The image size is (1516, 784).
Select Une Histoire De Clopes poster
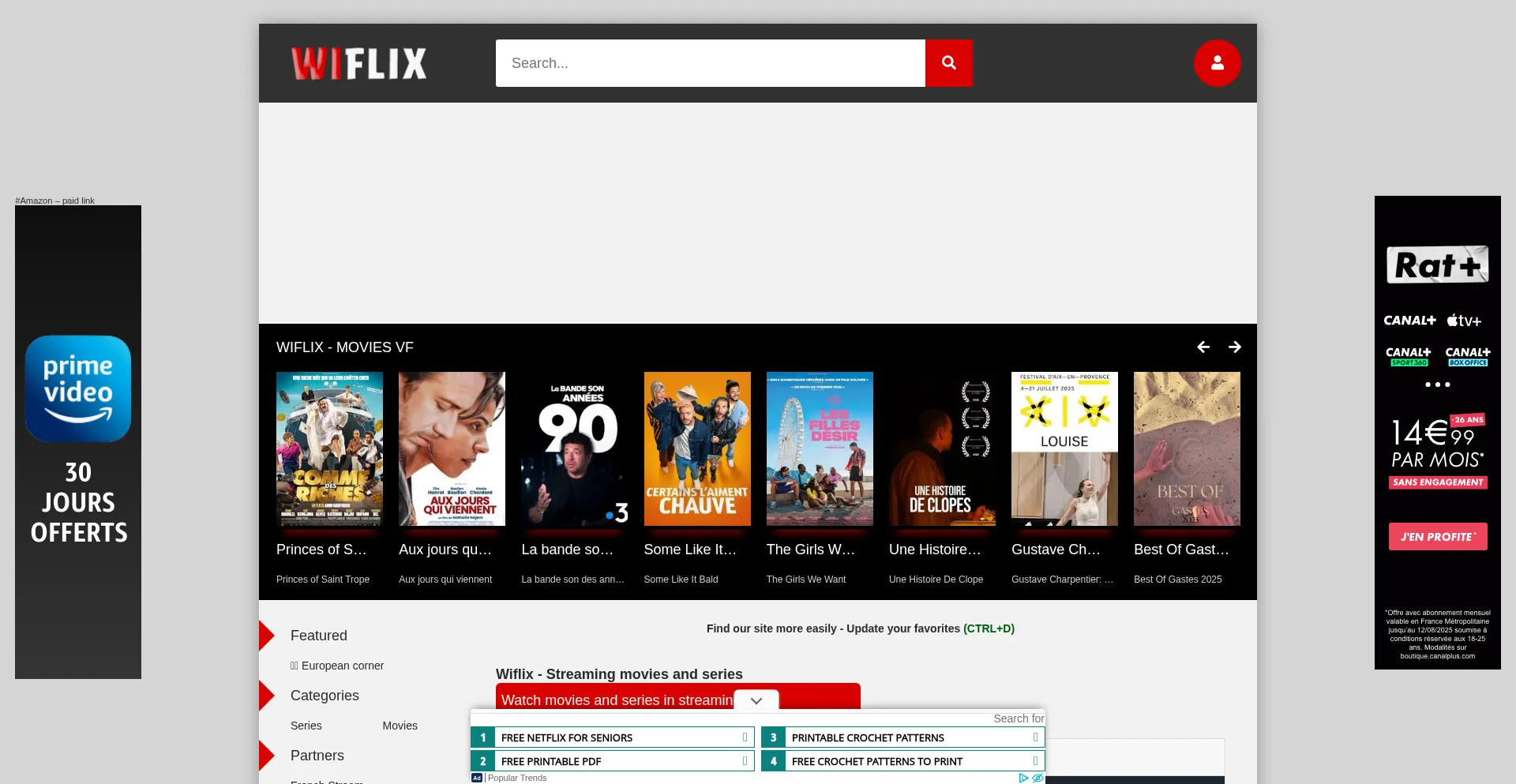click(942, 448)
